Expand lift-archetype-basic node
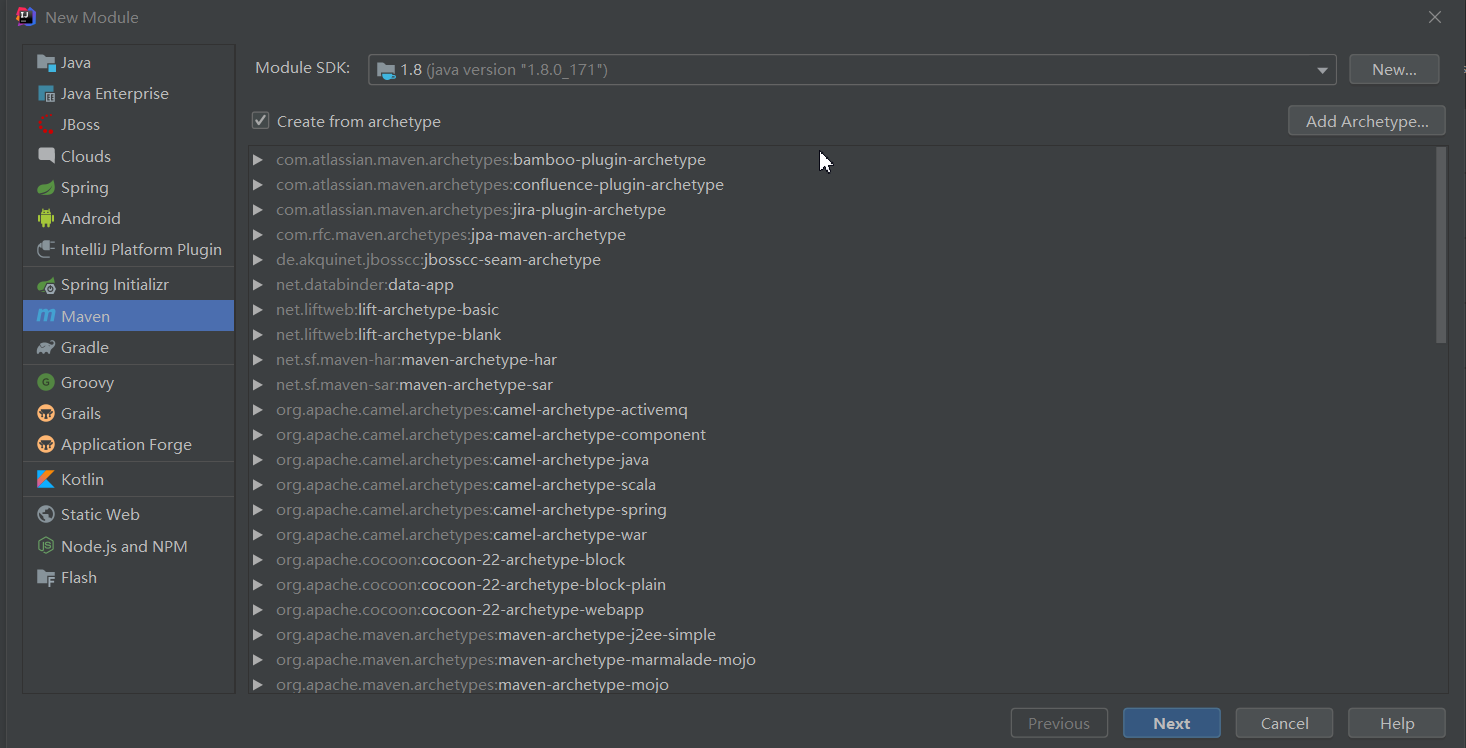1466x748 pixels. point(258,310)
